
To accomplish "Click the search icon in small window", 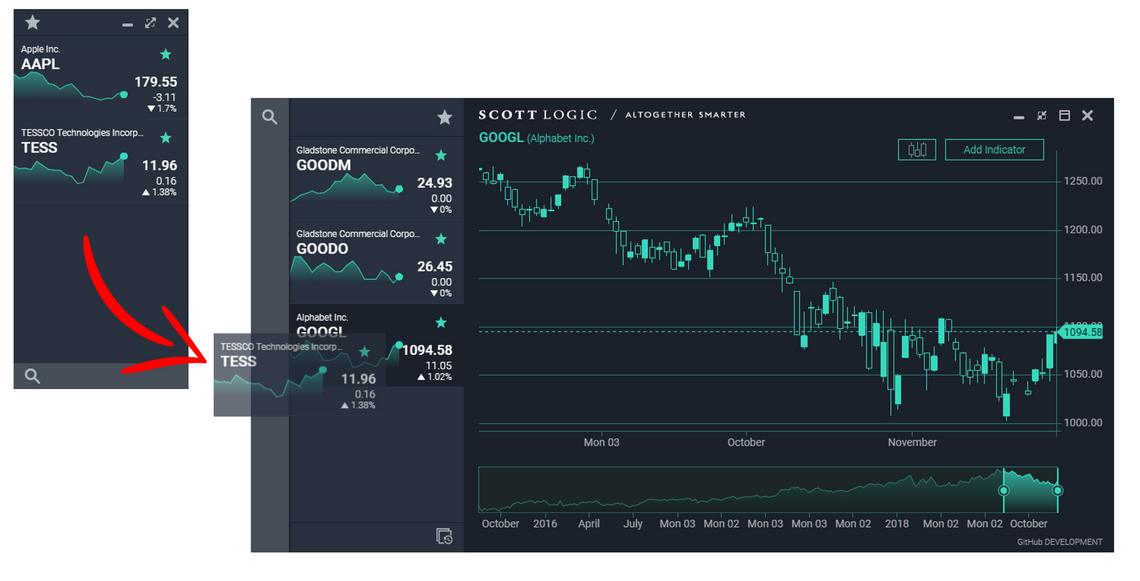I will (32, 376).
